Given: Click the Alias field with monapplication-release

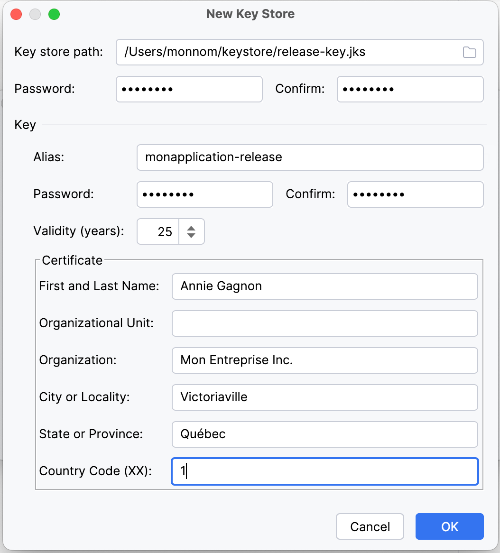Looking at the screenshot, I should (310, 157).
